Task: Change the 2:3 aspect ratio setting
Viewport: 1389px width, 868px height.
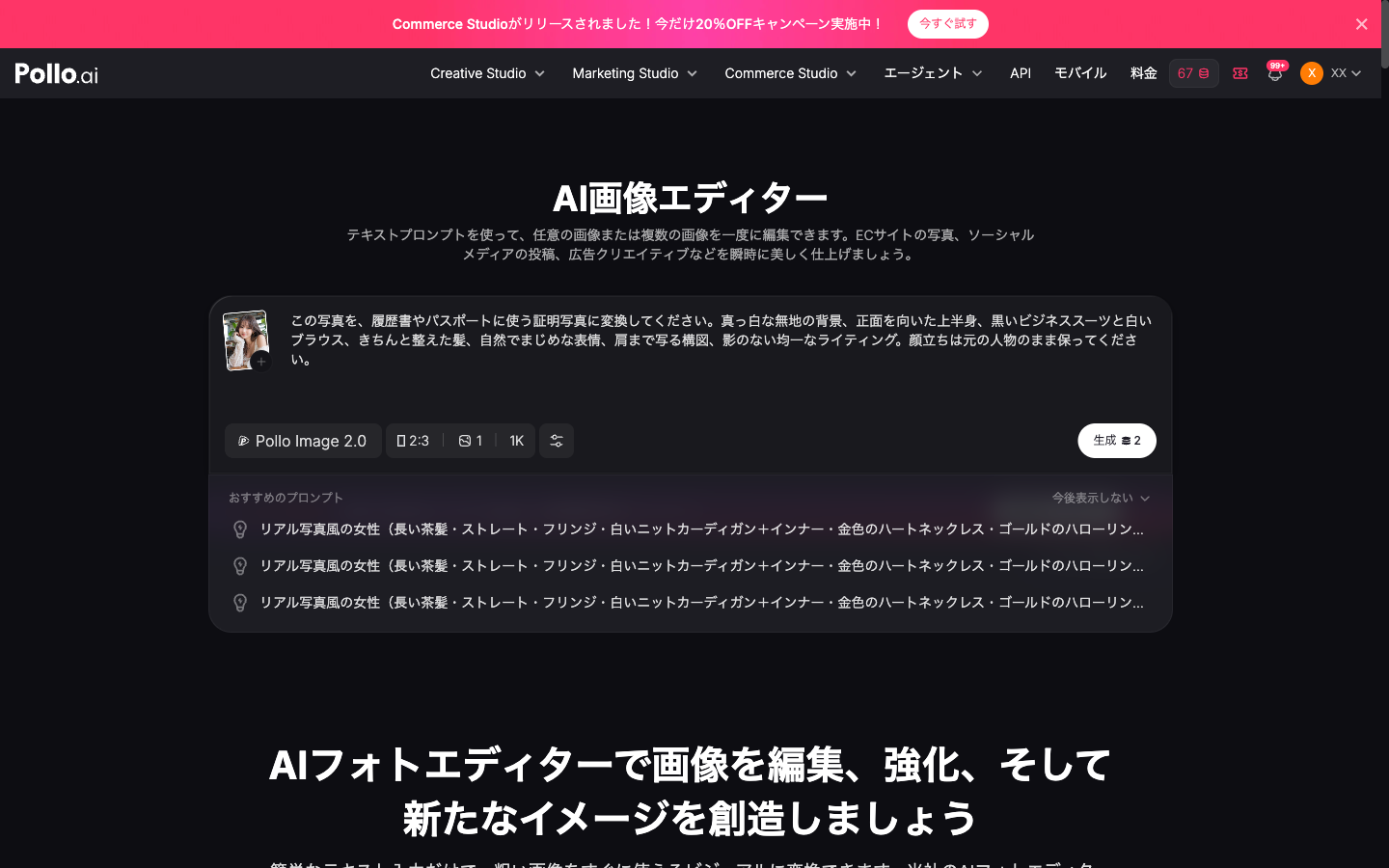Action: coord(413,441)
